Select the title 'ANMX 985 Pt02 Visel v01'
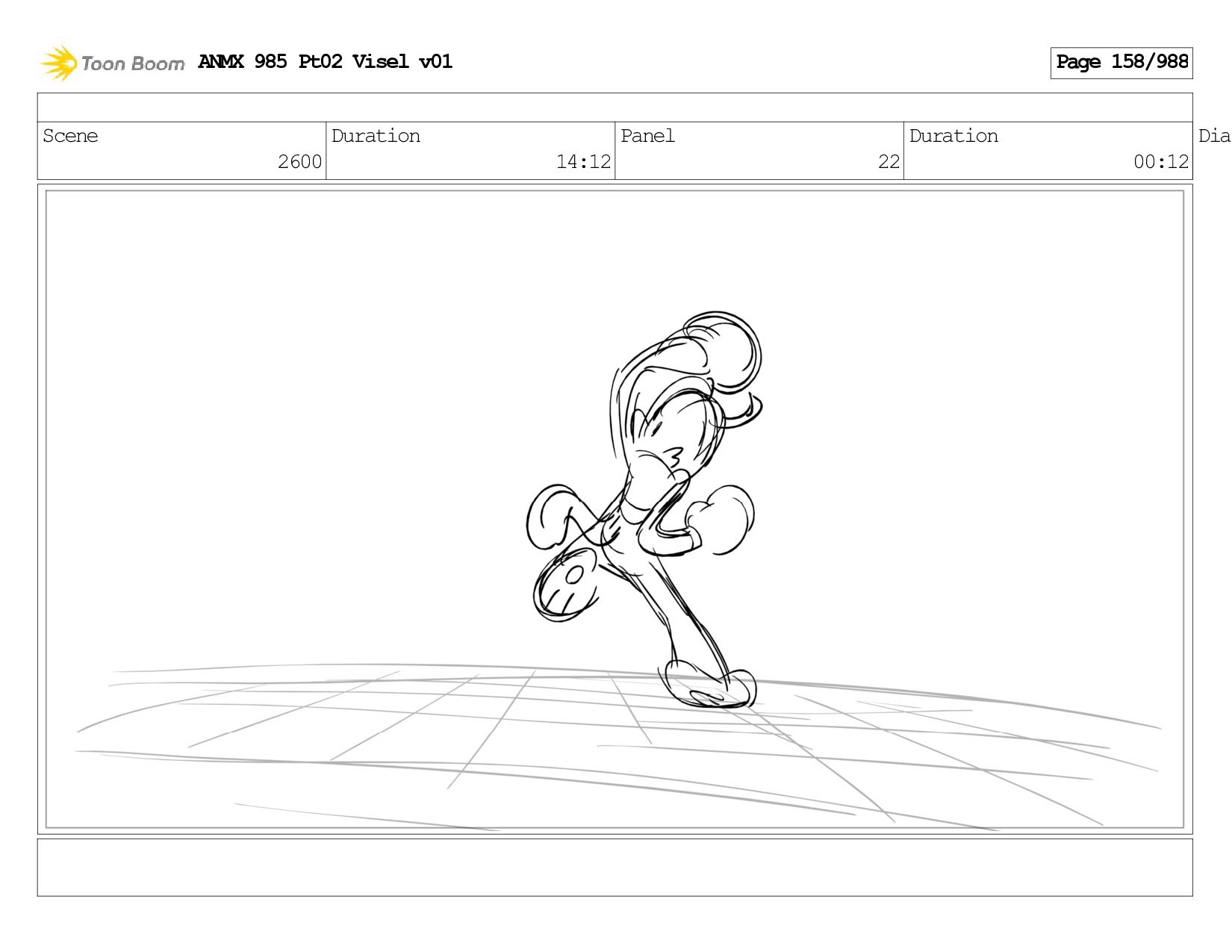This screenshot has height=952, width=1232. click(x=326, y=61)
